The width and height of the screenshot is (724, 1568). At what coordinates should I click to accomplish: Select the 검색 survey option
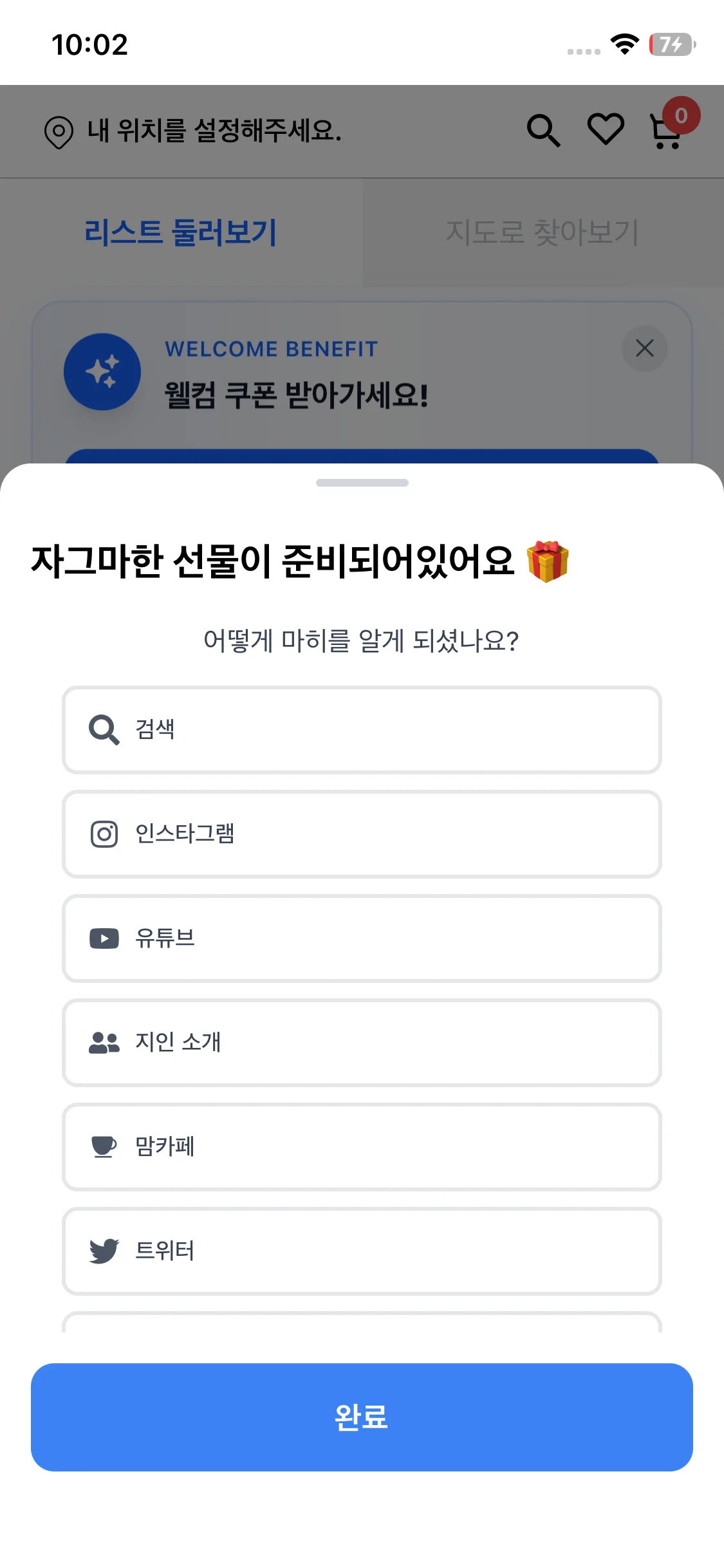362,730
